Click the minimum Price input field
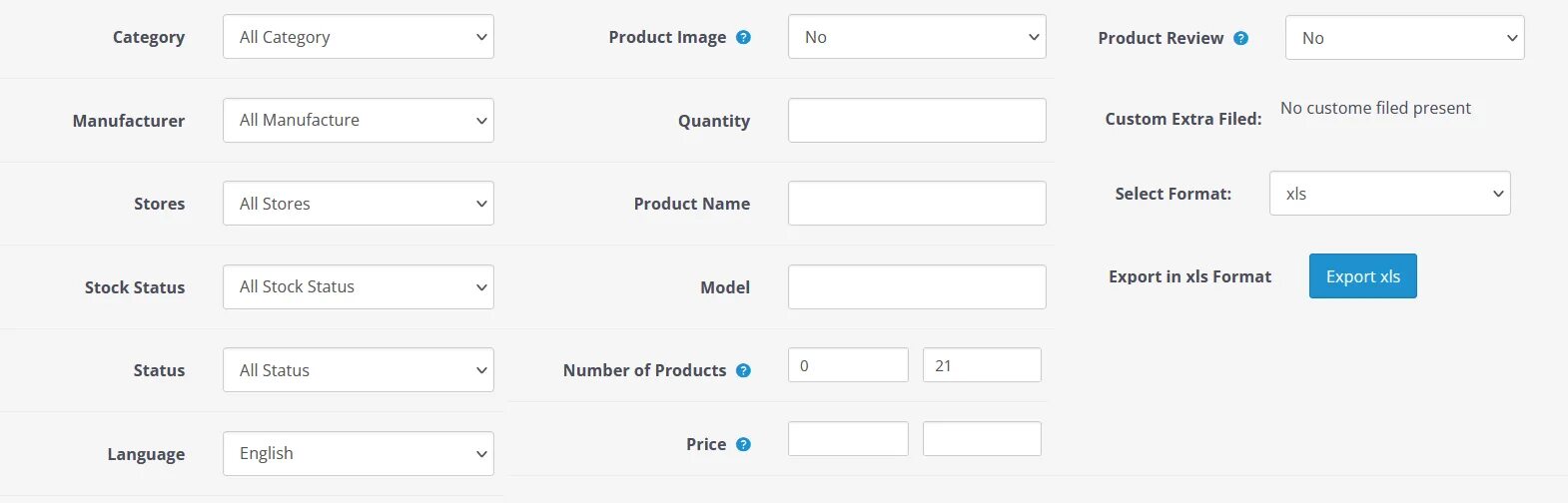1568x503 pixels. 848,439
